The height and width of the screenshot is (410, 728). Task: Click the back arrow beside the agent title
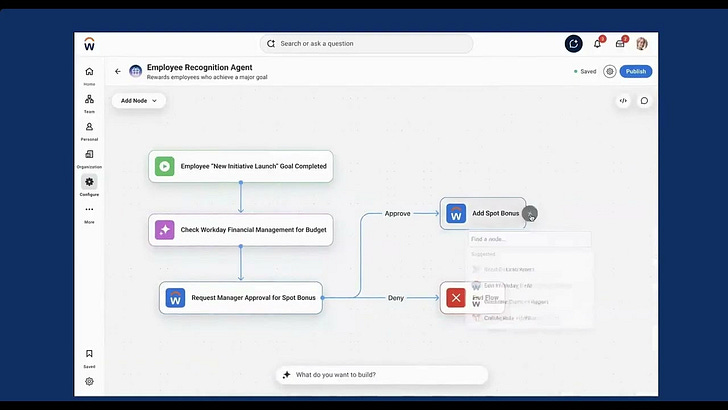[x=117, y=72]
